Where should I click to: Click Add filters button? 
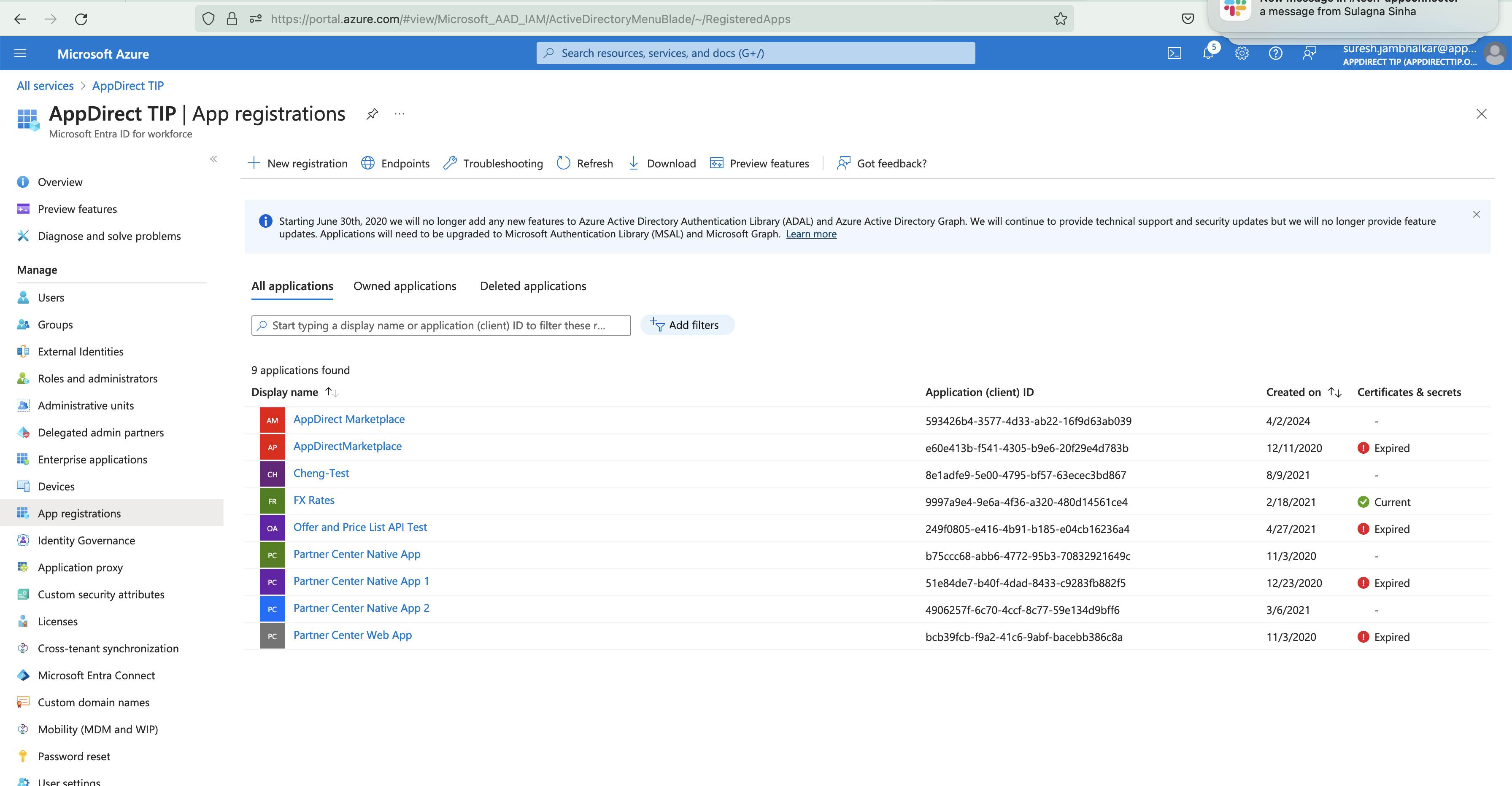tap(687, 325)
